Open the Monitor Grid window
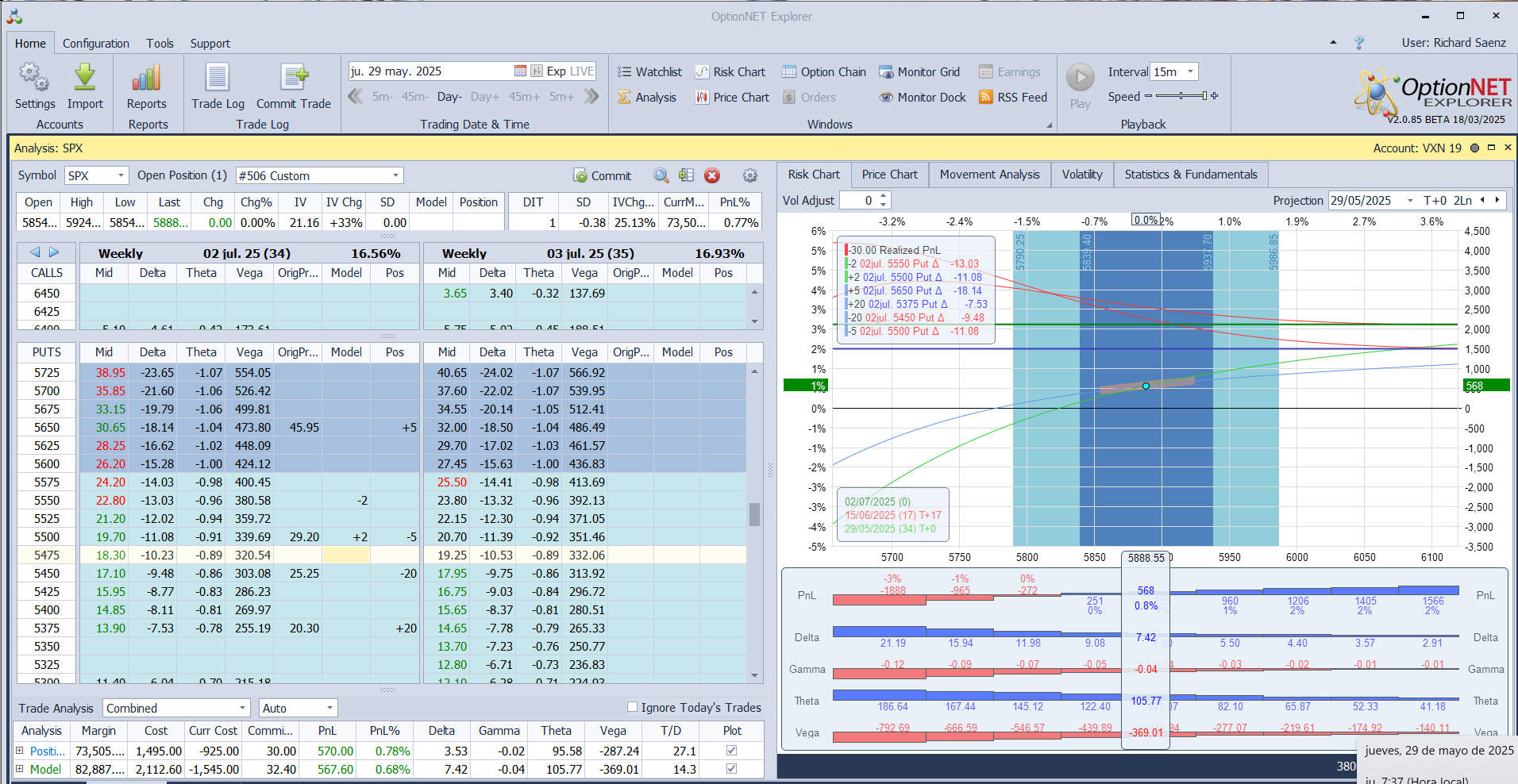This screenshot has width=1518, height=784. point(919,72)
